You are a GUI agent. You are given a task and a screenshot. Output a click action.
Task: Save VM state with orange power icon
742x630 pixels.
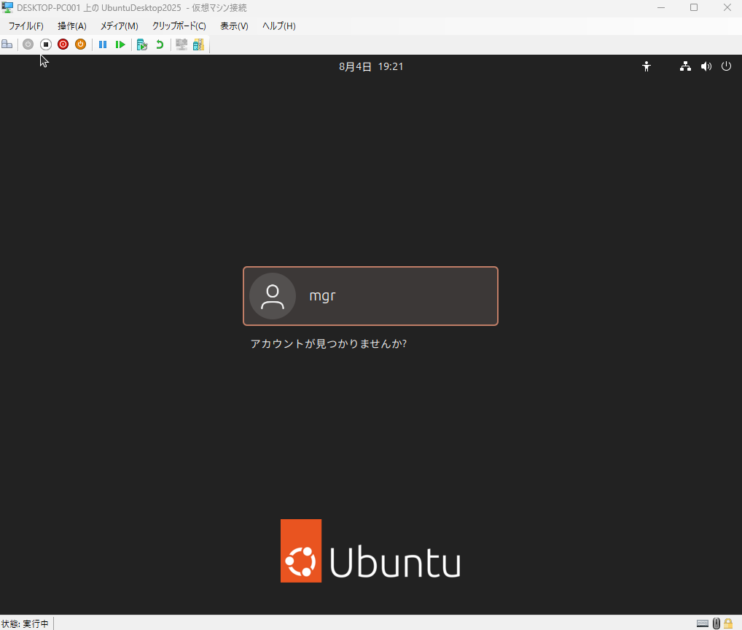coord(80,44)
